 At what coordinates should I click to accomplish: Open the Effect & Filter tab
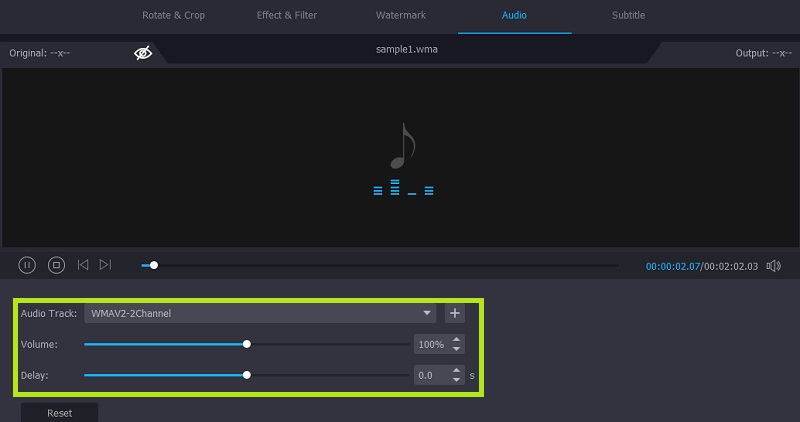click(x=287, y=16)
